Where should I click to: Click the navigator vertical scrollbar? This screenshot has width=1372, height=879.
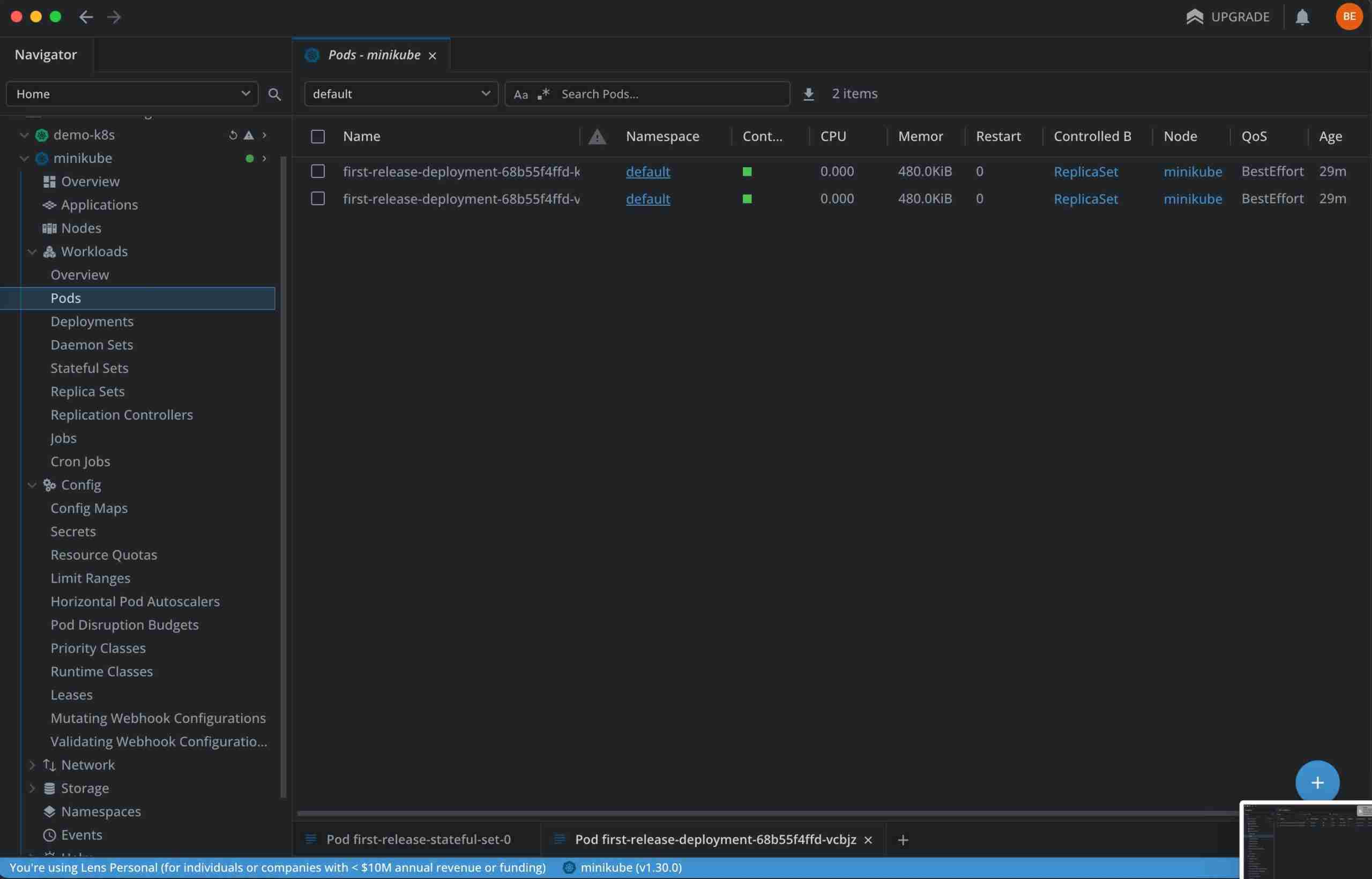[x=283, y=476]
